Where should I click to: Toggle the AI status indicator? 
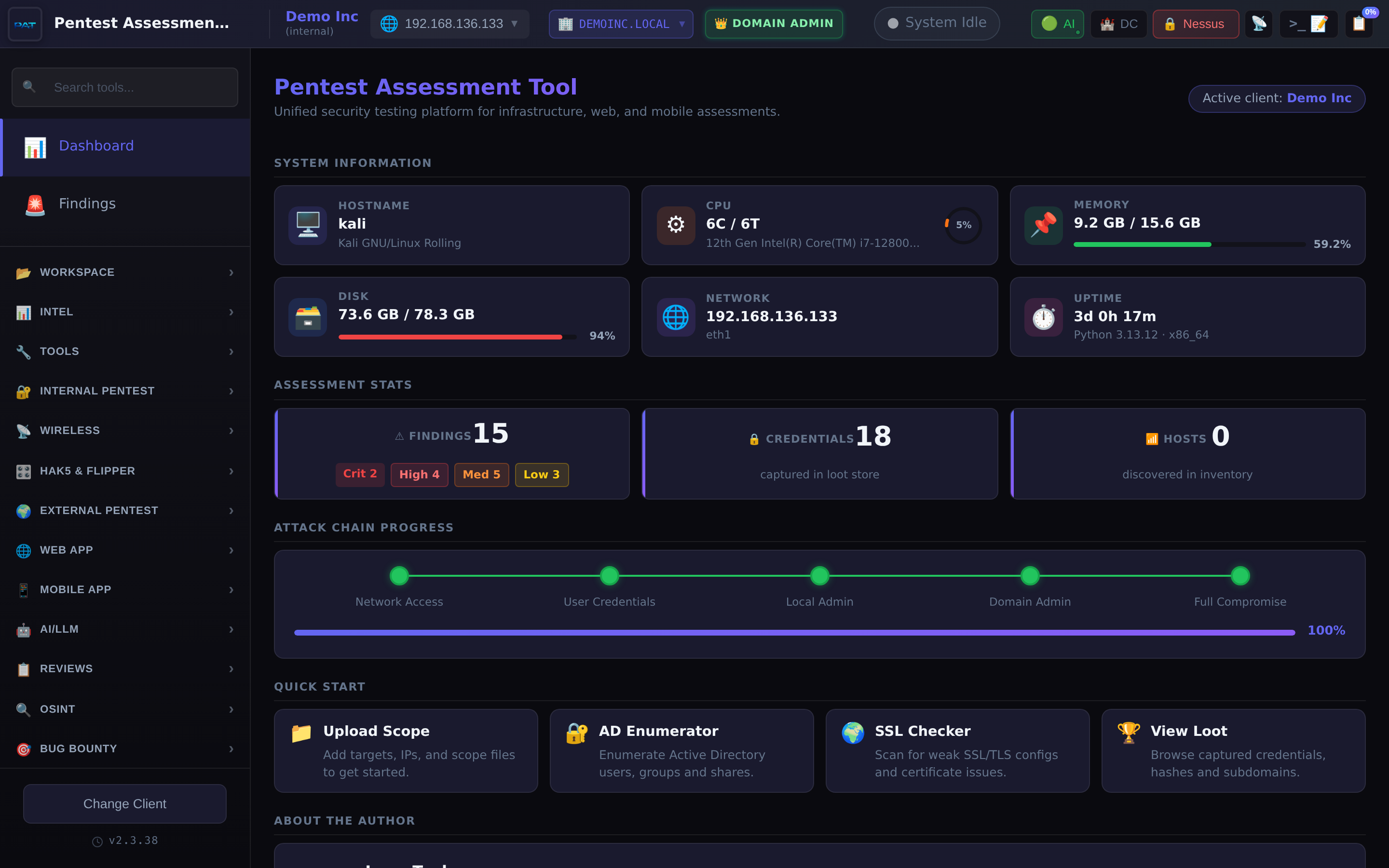(1057, 24)
